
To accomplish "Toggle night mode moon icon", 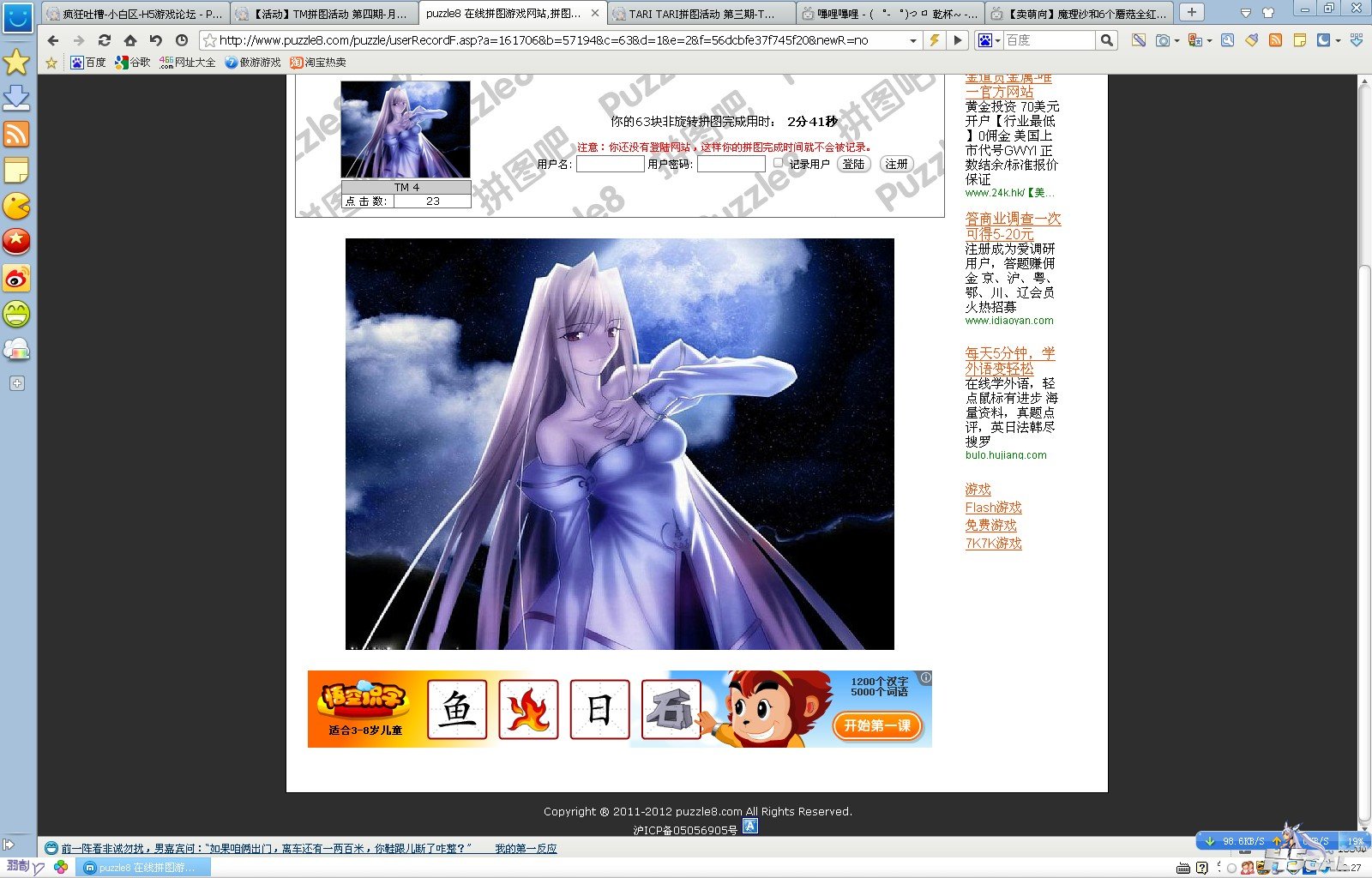I will click(x=1324, y=40).
